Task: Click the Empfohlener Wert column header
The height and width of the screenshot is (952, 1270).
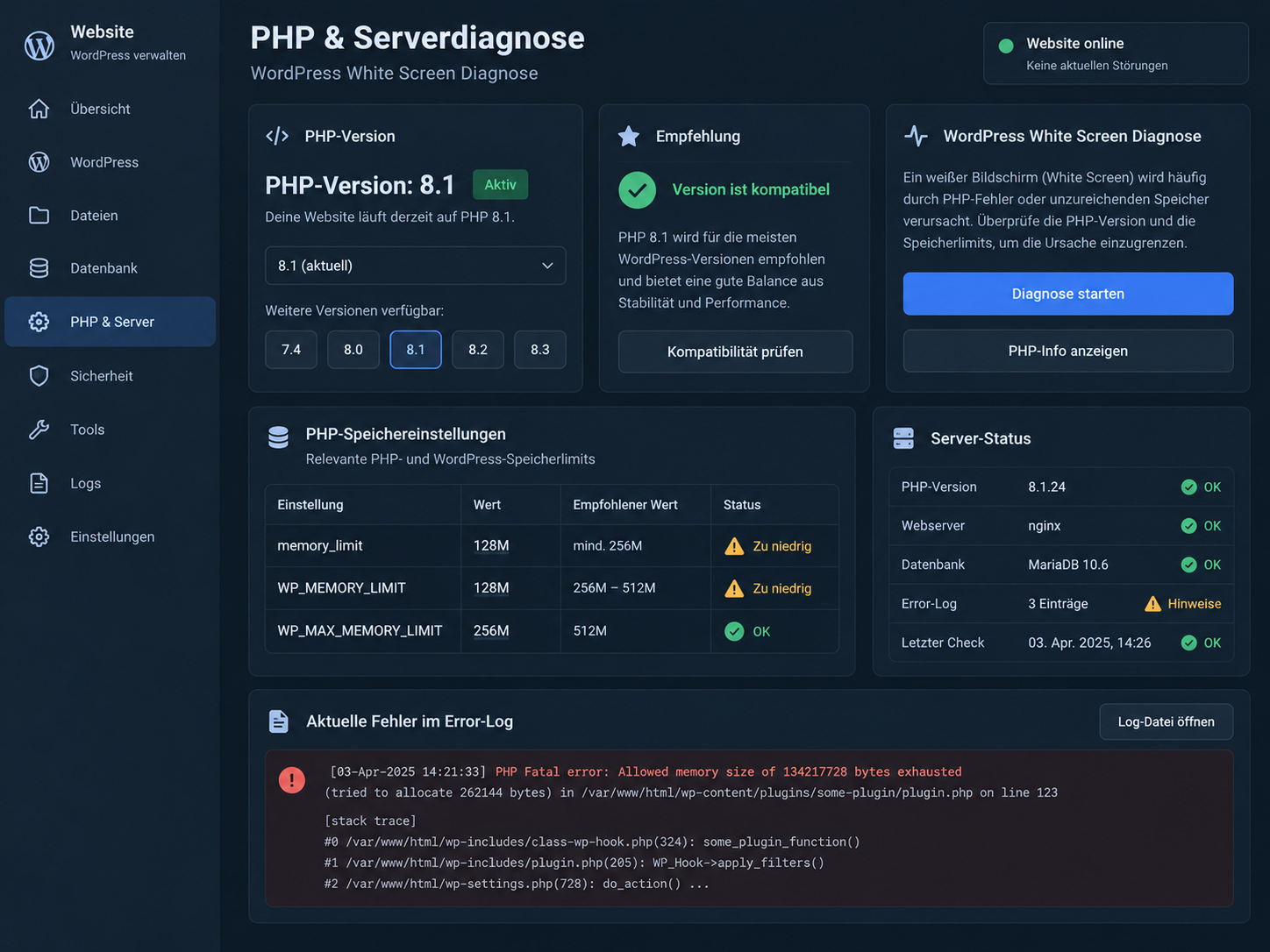Action: click(625, 505)
